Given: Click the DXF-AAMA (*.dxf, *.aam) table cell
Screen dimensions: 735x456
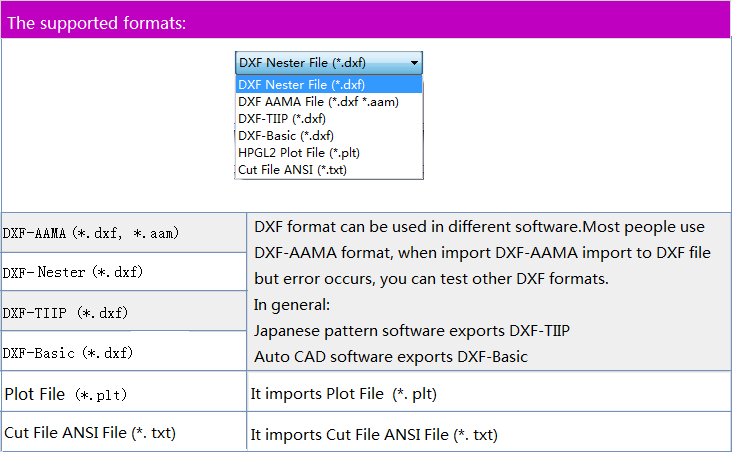Looking at the screenshot, I should tap(92, 233).
